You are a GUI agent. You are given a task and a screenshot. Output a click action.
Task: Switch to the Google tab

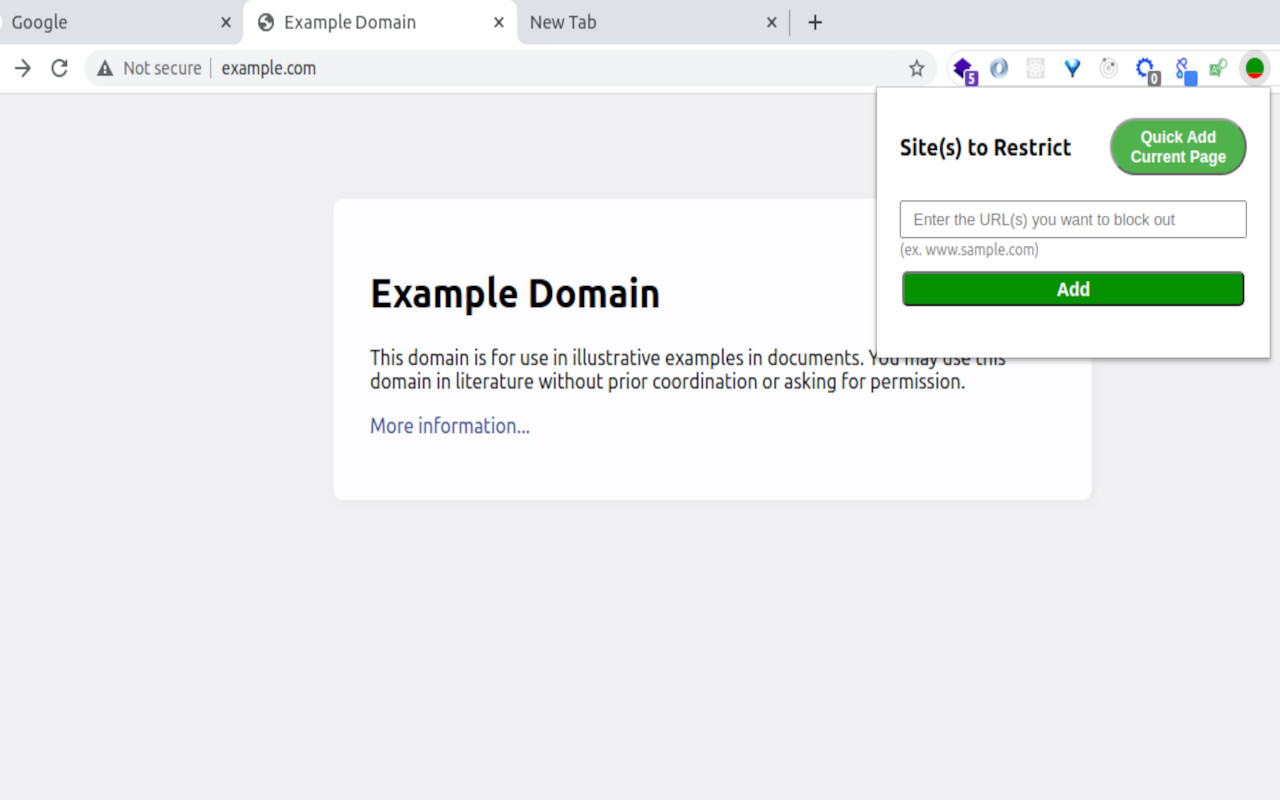pos(110,22)
